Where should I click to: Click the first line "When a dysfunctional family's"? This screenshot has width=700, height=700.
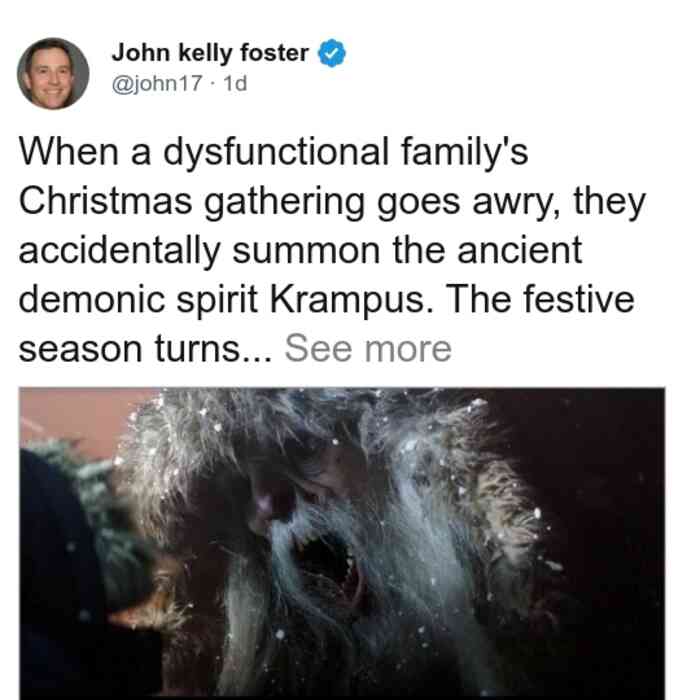tap(274, 152)
